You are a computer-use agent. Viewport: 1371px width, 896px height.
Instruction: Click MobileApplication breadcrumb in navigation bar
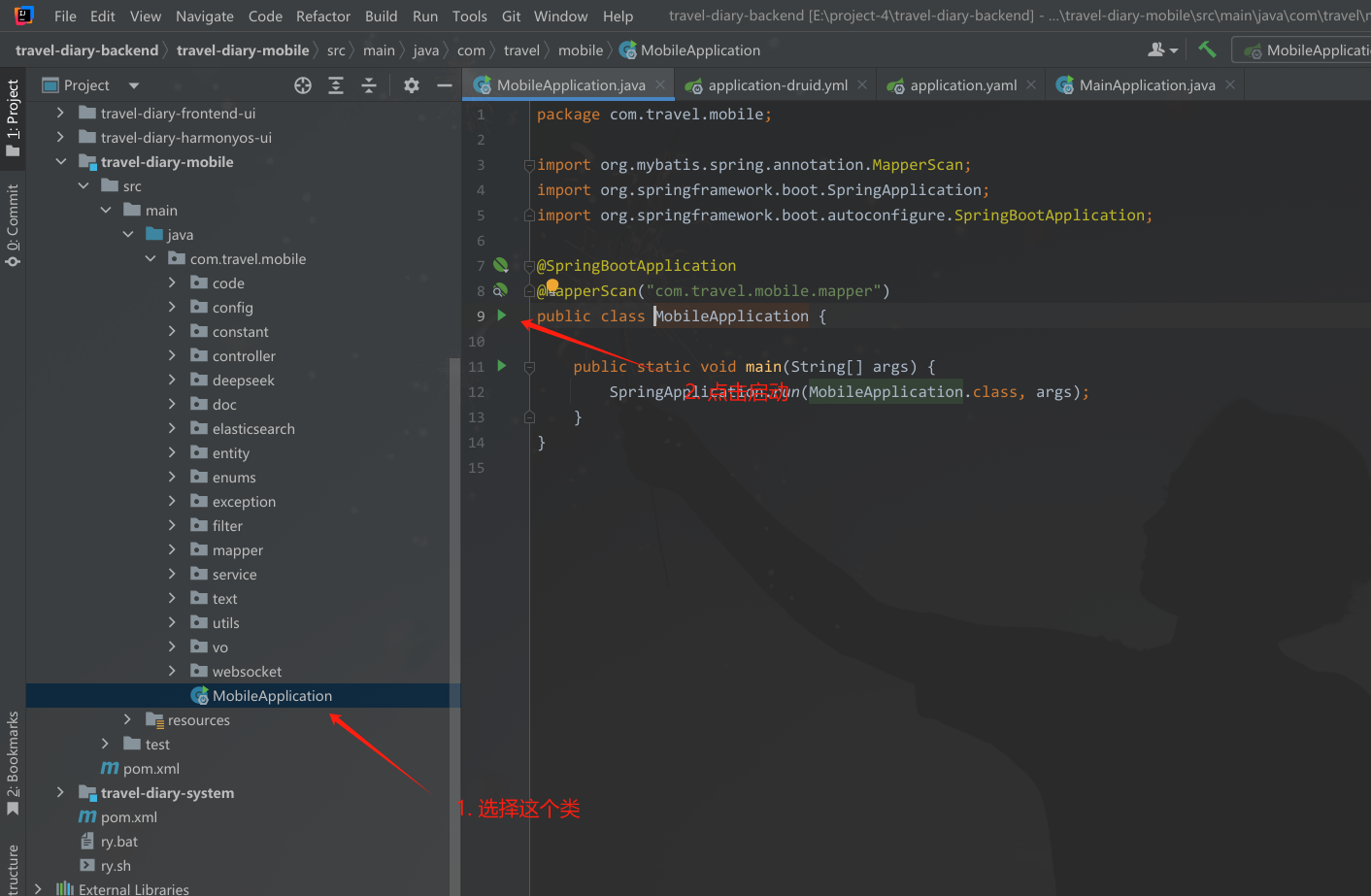[690, 50]
